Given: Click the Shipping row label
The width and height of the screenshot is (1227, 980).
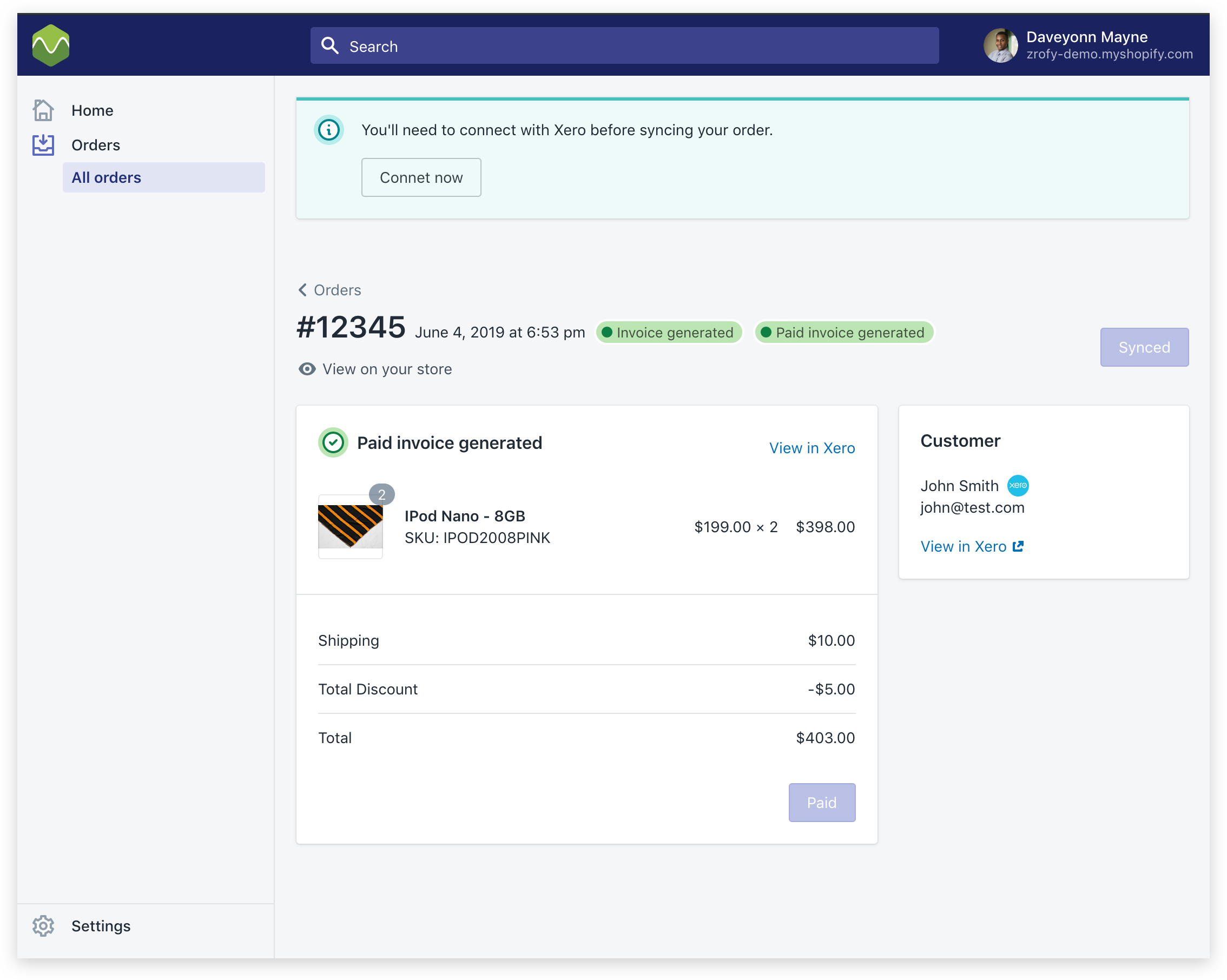Looking at the screenshot, I should pos(348,640).
